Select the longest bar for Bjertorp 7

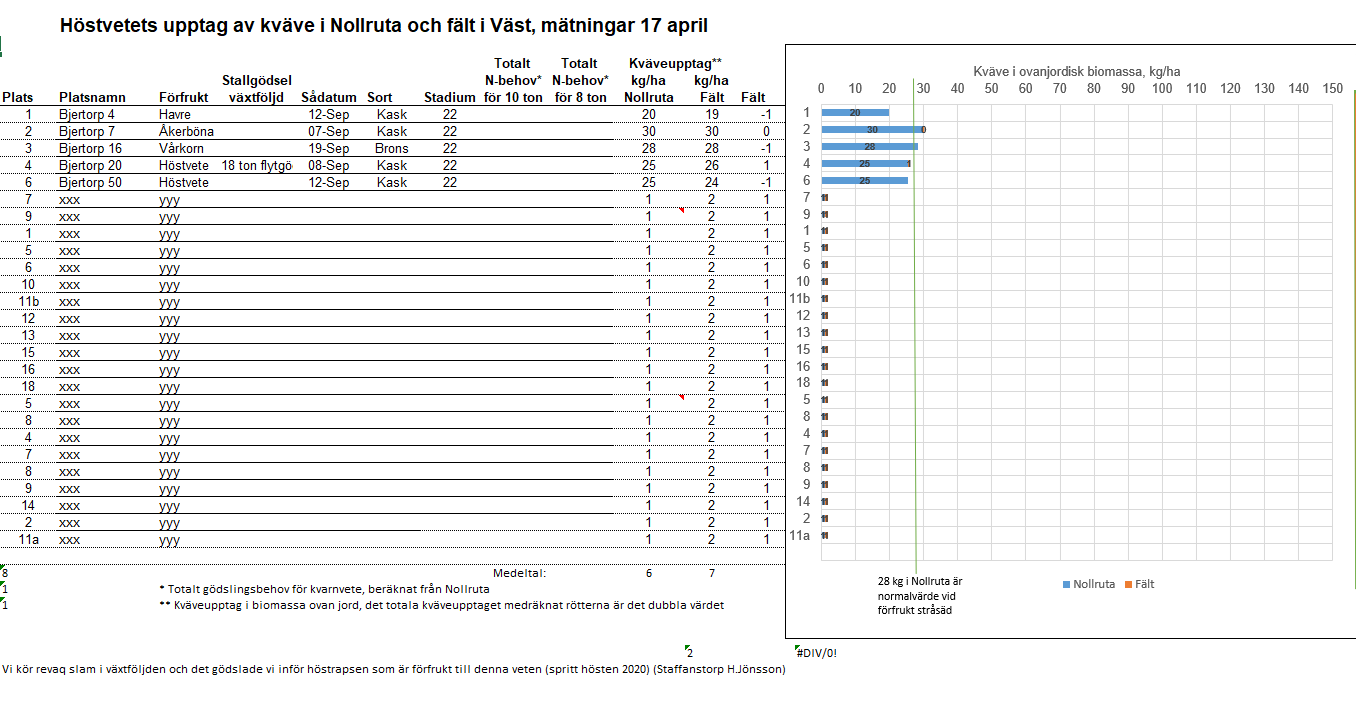[x=870, y=130]
